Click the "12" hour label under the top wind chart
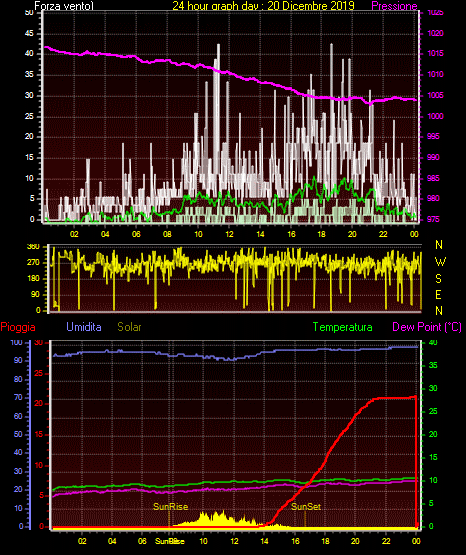The image size is (466, 555). coord(229,234)
